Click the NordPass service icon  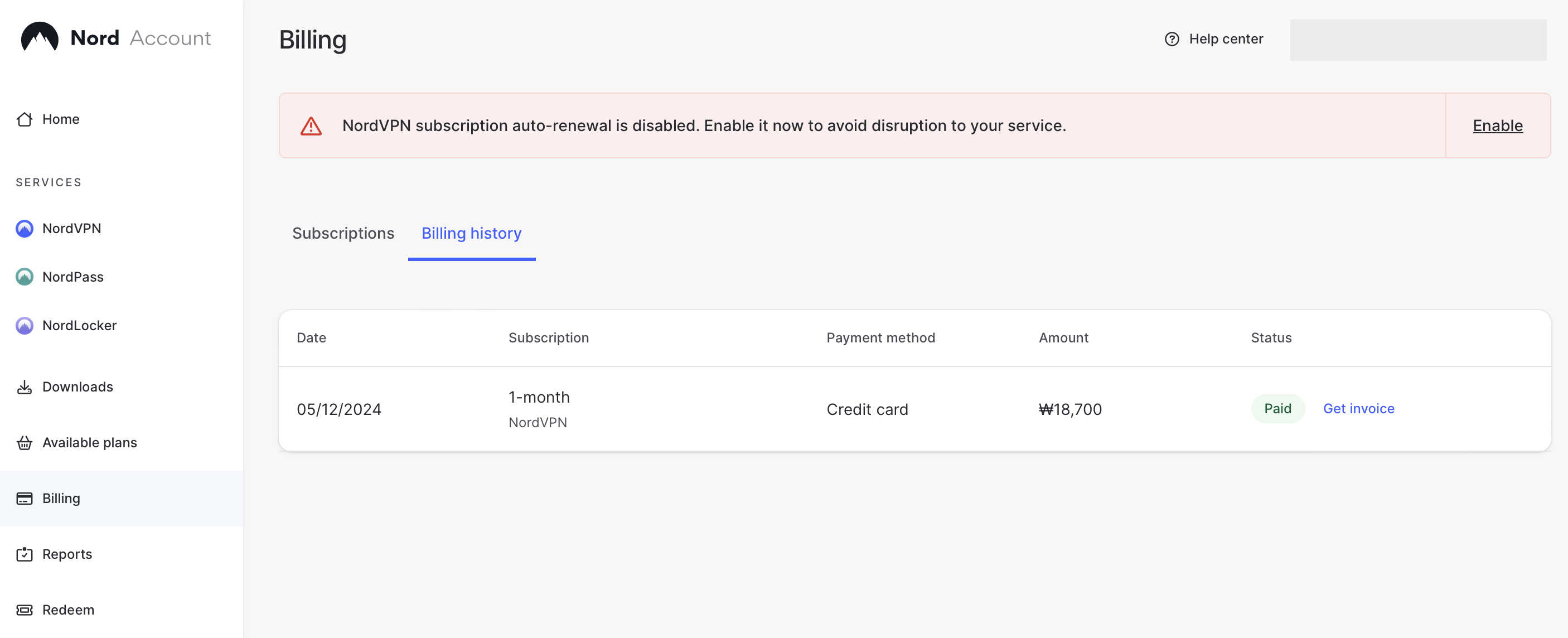click(25, 277)
